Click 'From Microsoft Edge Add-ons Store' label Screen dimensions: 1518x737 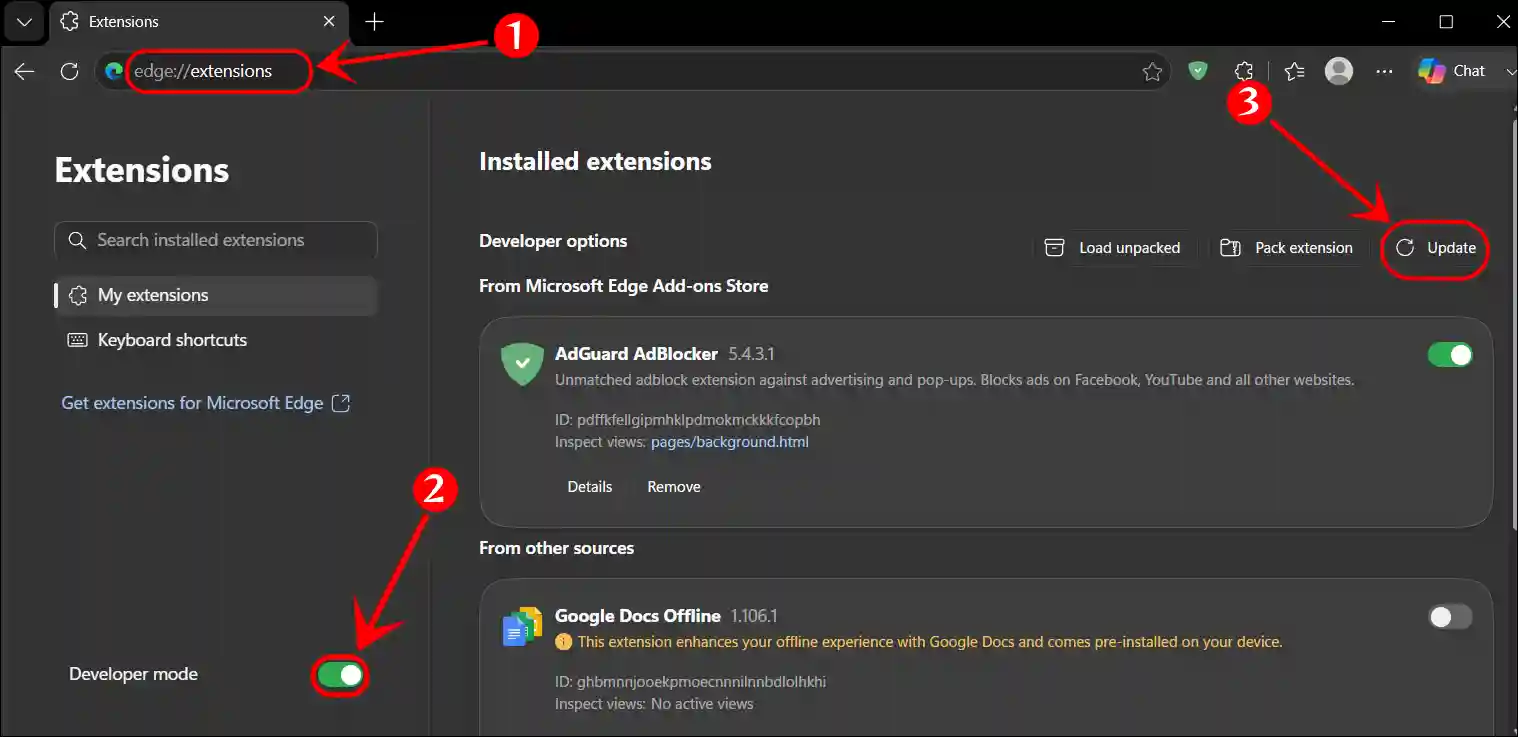624,286
